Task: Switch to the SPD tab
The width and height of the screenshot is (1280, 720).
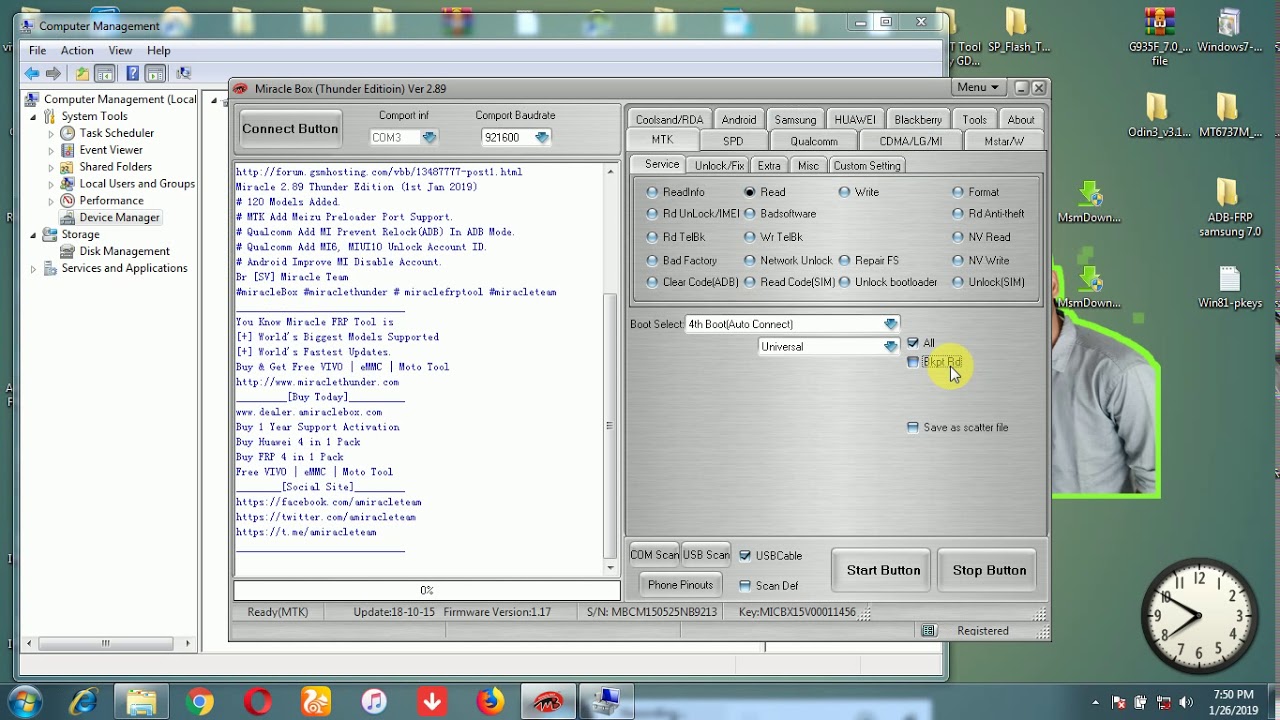Action: tap(733, 141)
